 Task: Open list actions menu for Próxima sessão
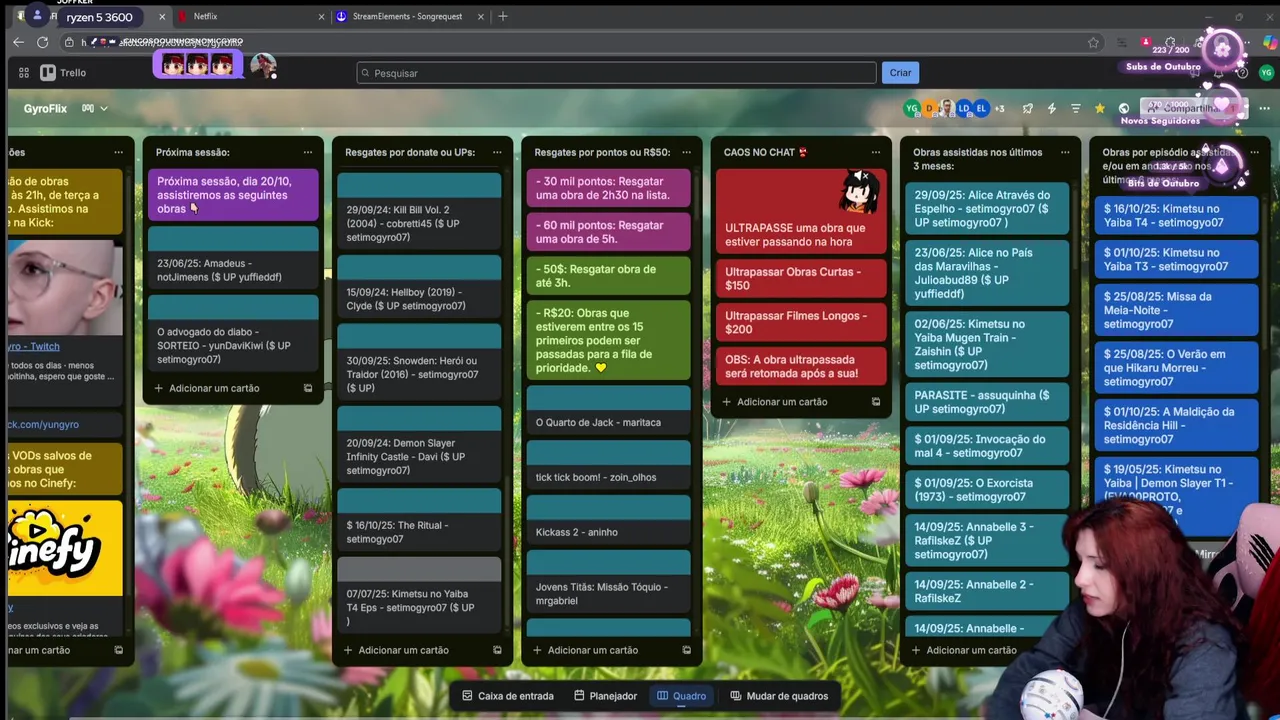pyautogui.click(x=308, y=152)
